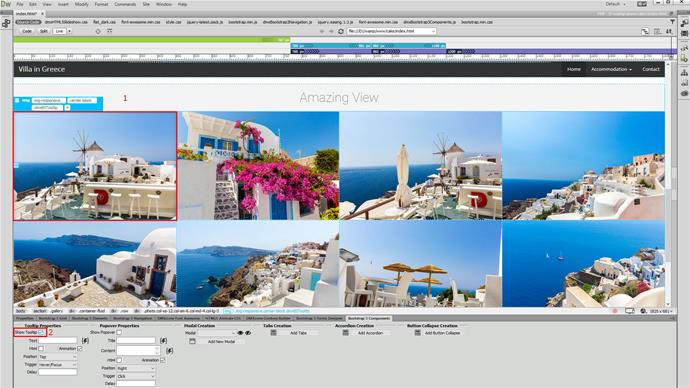Click the Add New Modal button

pyautogui.click(x=221, y=341)
